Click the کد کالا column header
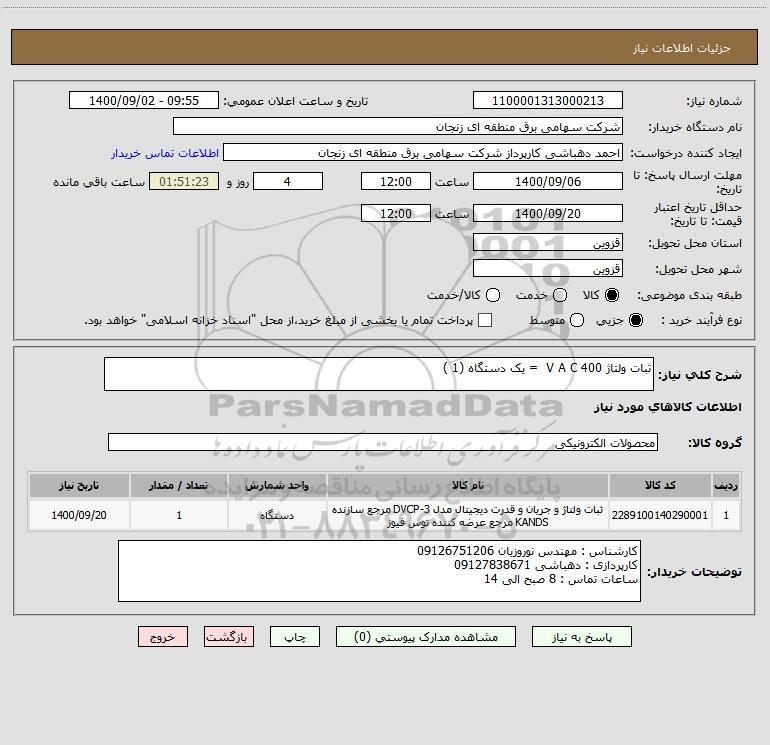This screenshot has width=770, height=745. (x=660, y=486)
